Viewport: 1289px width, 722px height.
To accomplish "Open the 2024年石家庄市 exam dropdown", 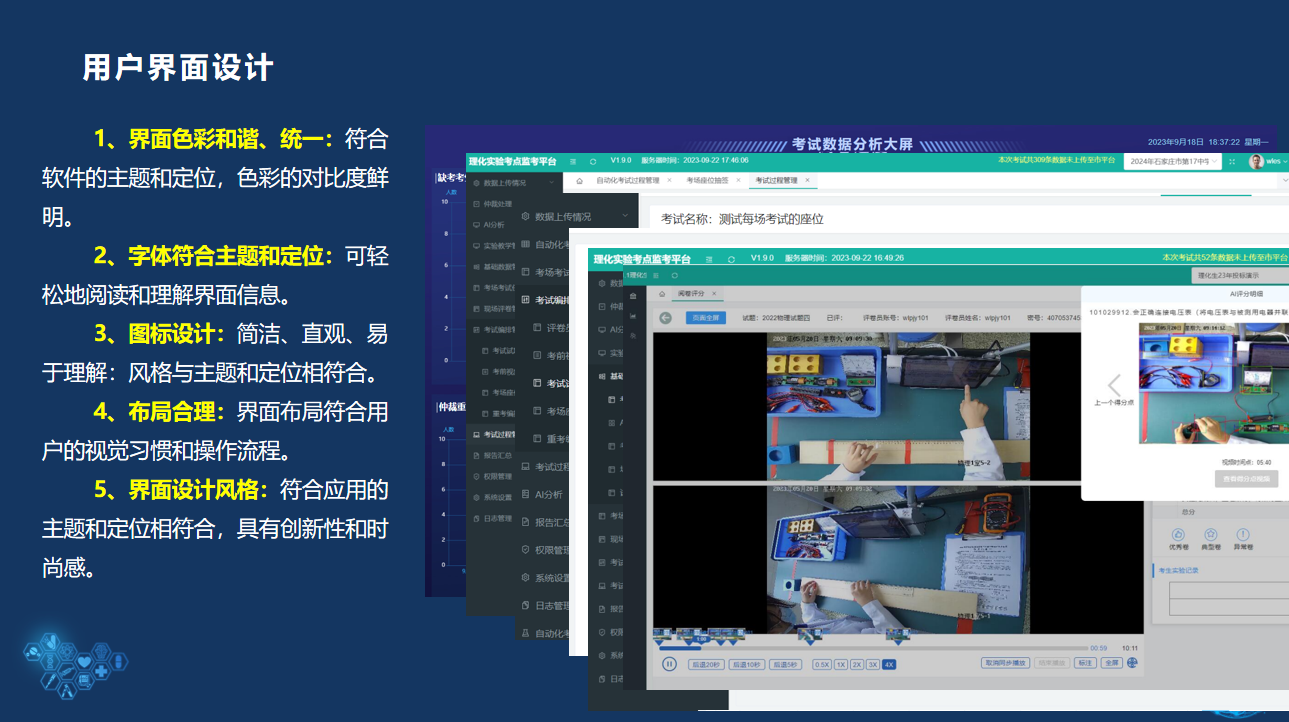I will [x=1170, y=161].
